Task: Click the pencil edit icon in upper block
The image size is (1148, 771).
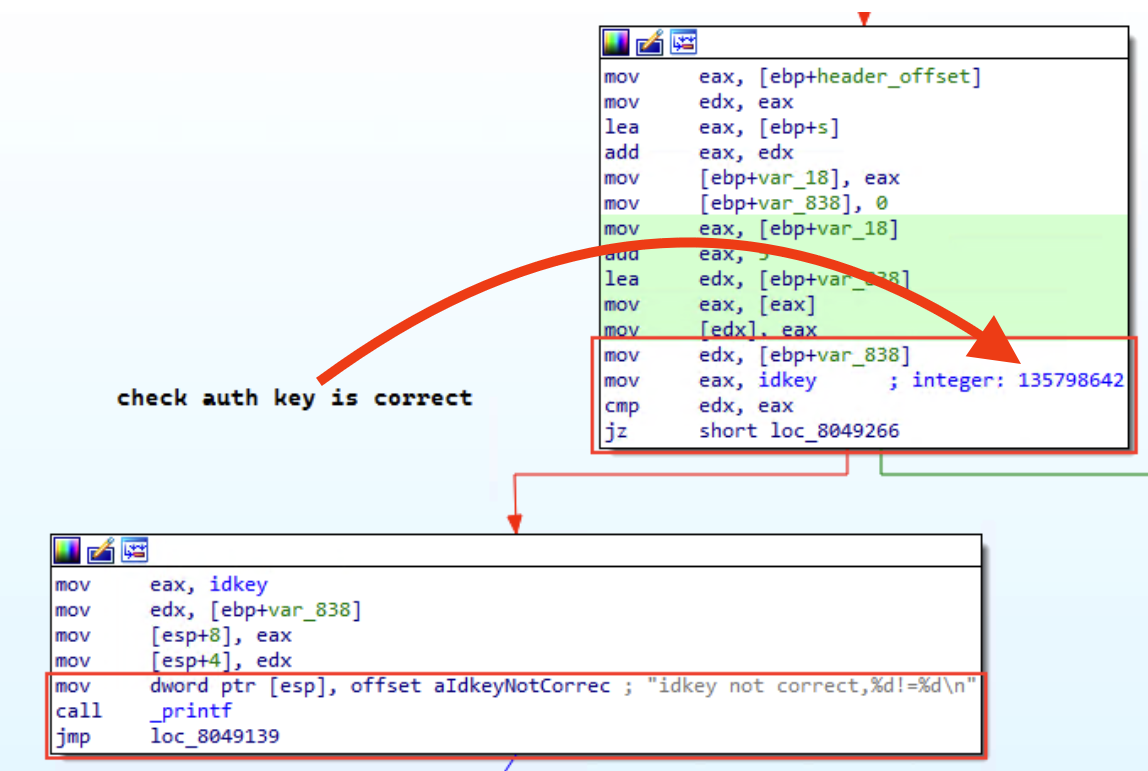Action: [650, 43]
